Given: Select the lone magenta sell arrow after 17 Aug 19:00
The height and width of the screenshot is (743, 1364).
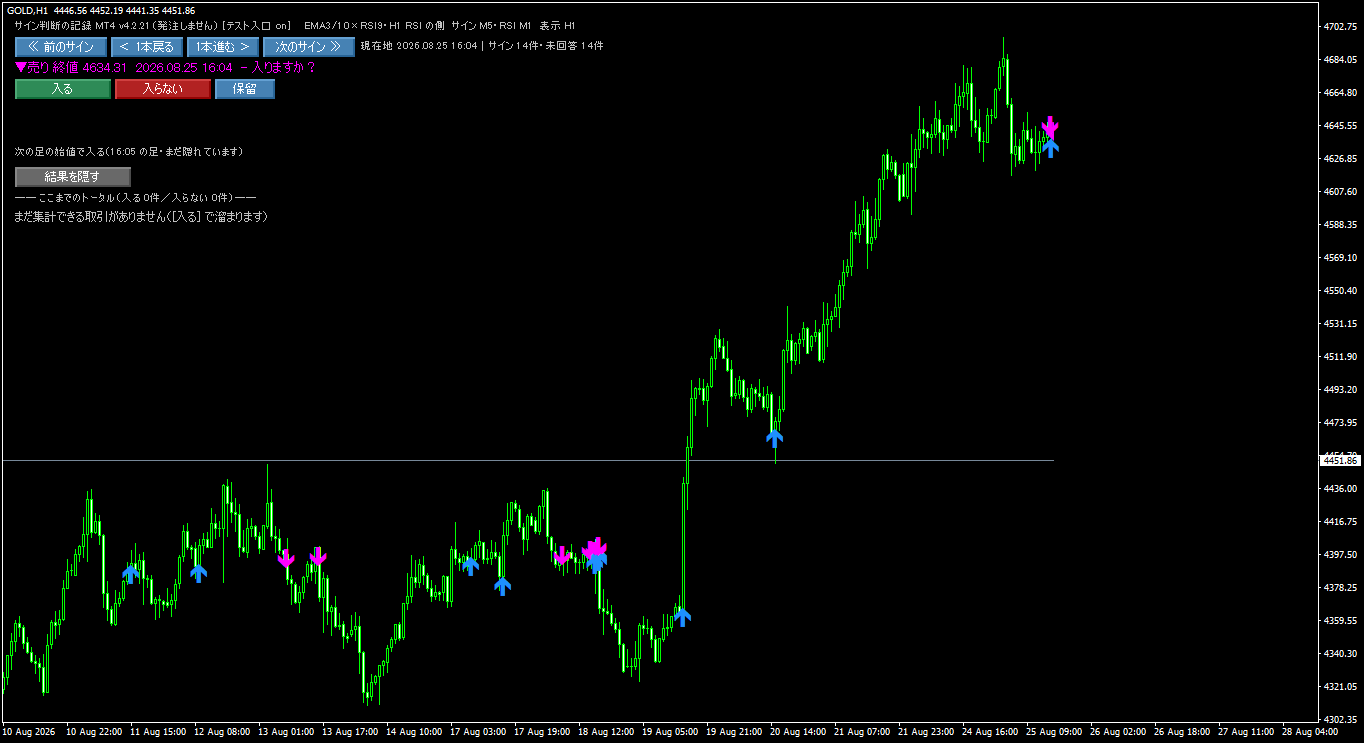Looking at the screenshot, I should 561,555.
